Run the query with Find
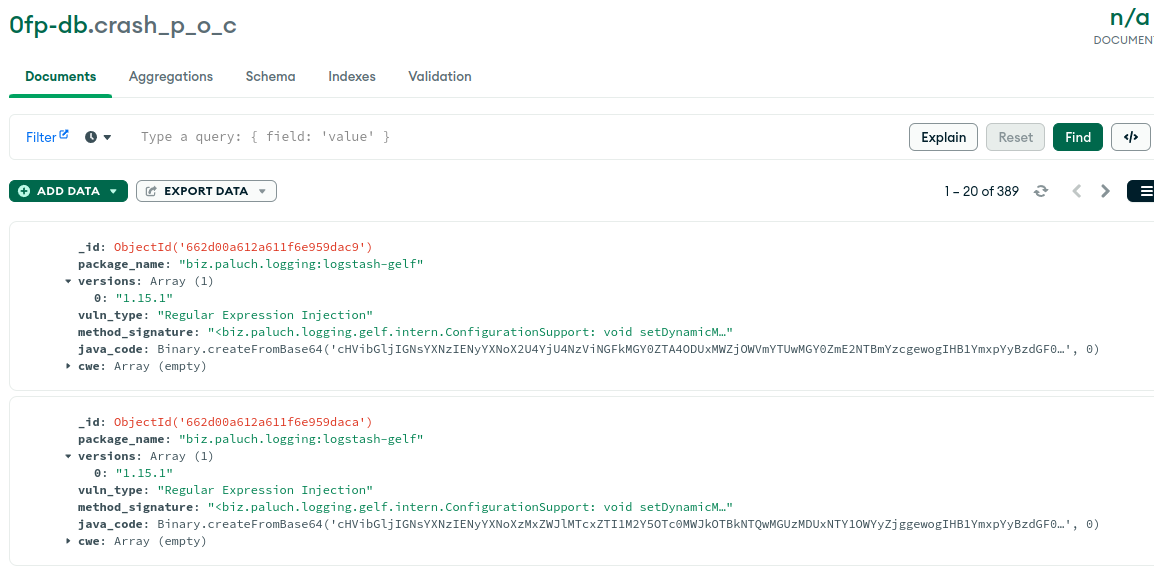 click(1077, 137)
